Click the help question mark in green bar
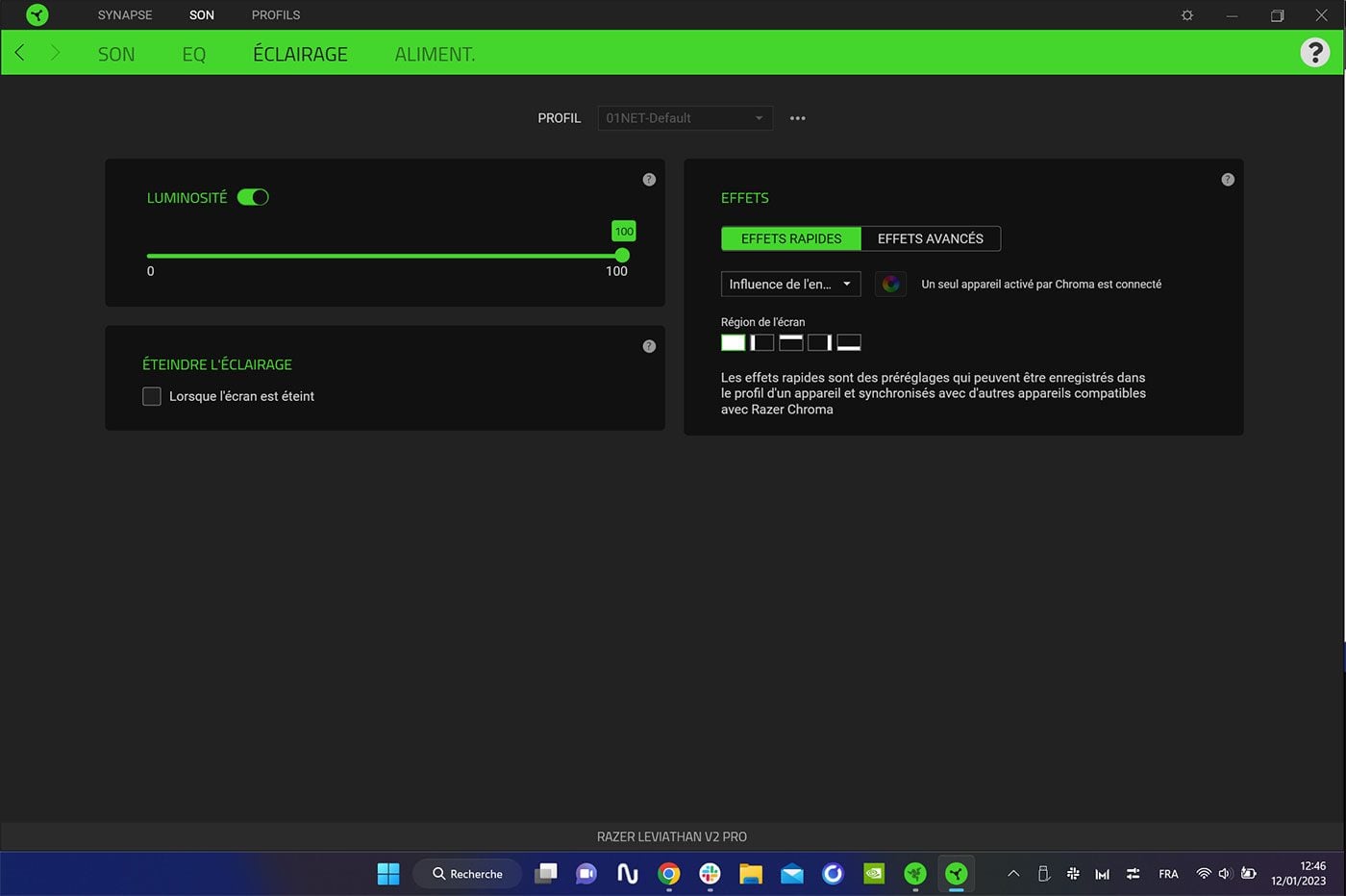 pos(1314,53)
